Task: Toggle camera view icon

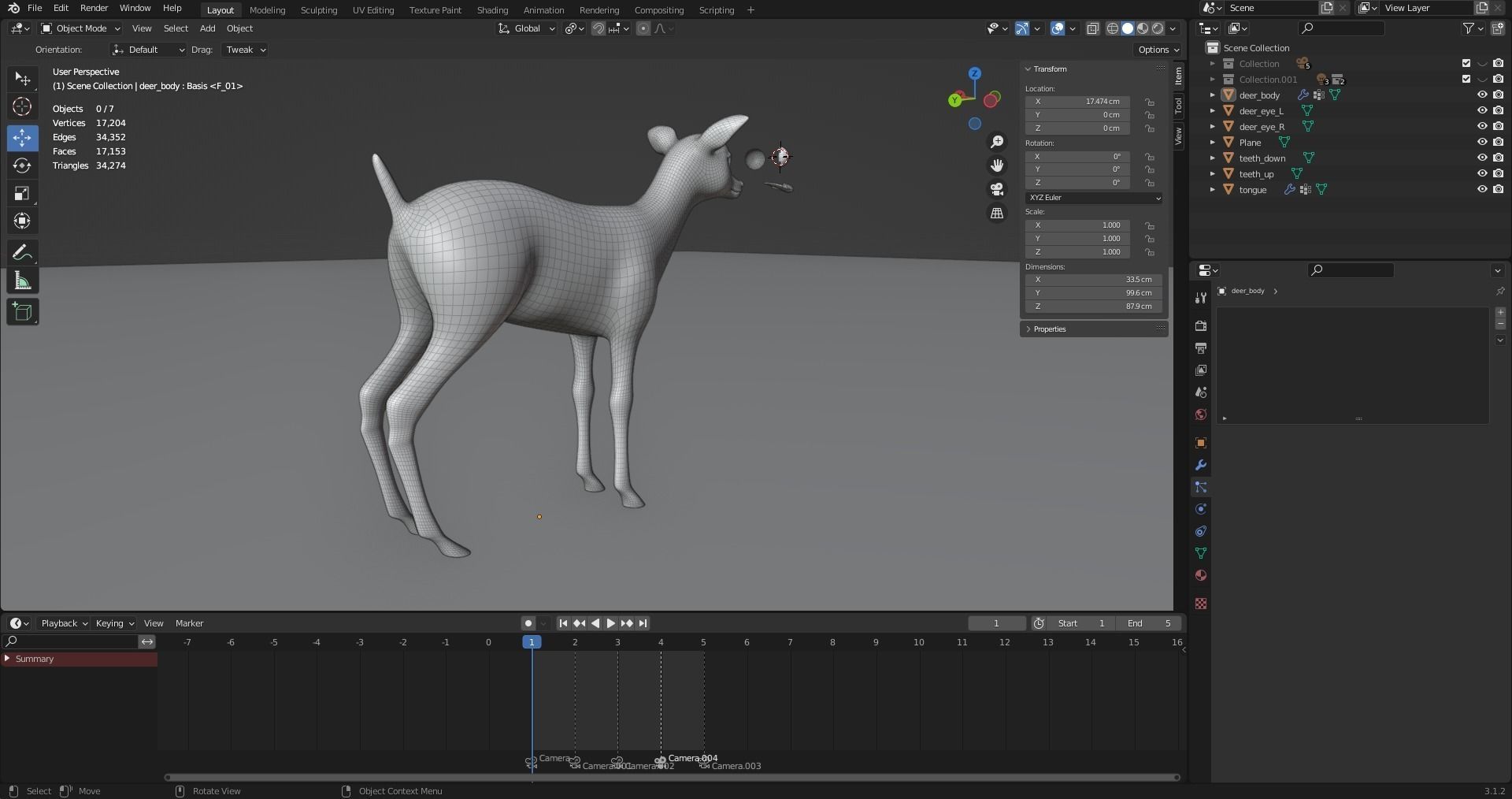Action: point(997,189)
